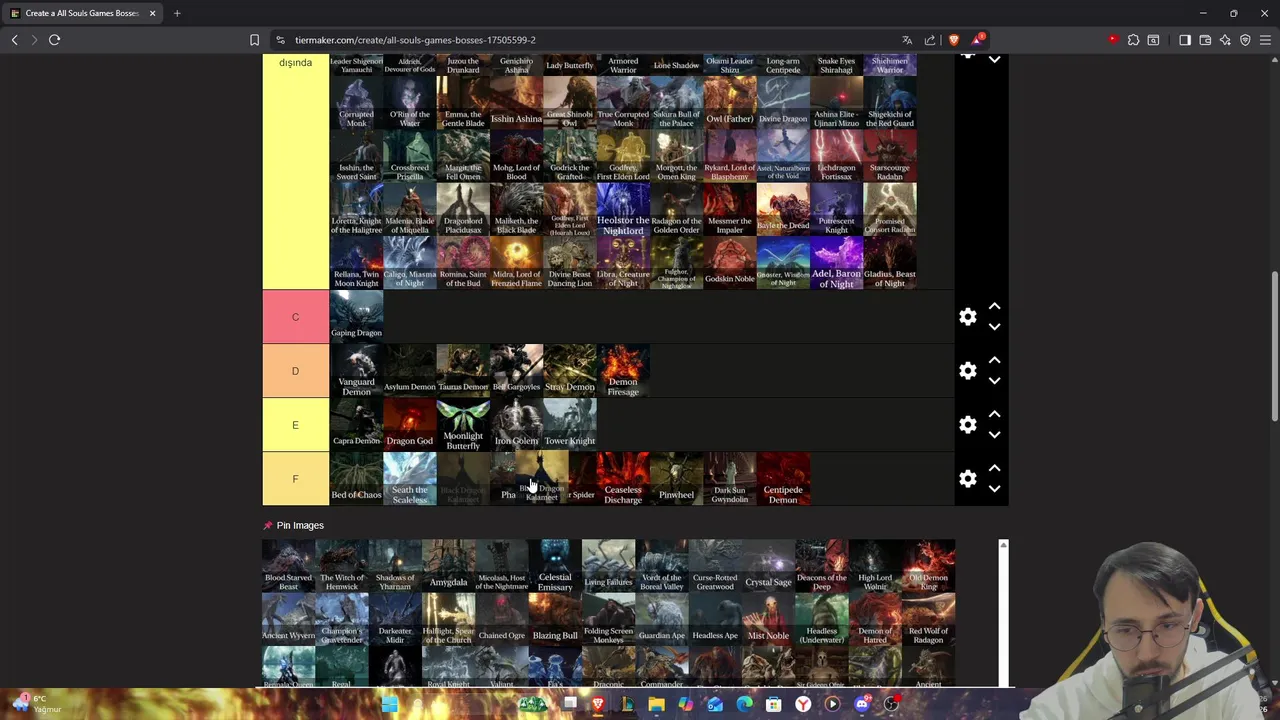Open the Brave wallet icon

pos(1205,40)
